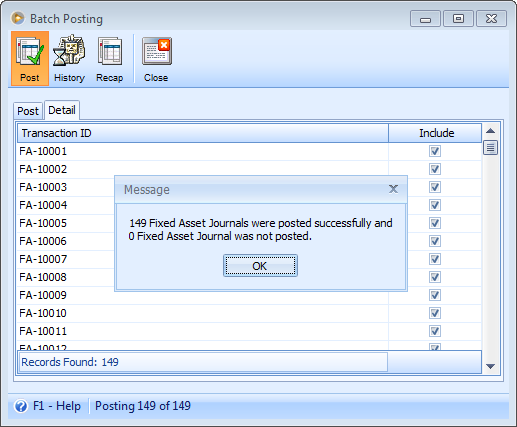Toggle Include checkbox for FA-10010

pyautogui.click(x=435, y=313)
